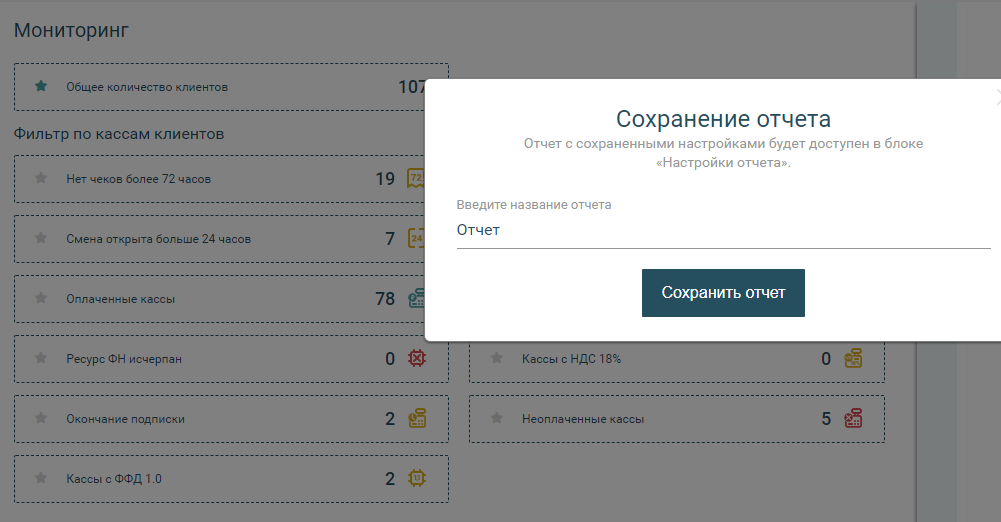This screenshot has height=522, width=1001.
Task: Click the Сохранение отчета dialog title
Action: 723,119
